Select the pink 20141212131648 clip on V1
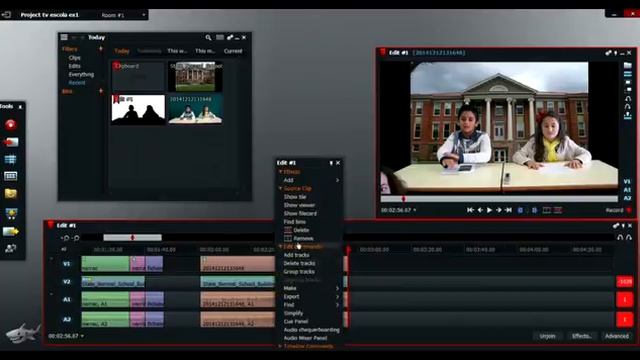The image size is (640, 360). [x=237, y=264]
